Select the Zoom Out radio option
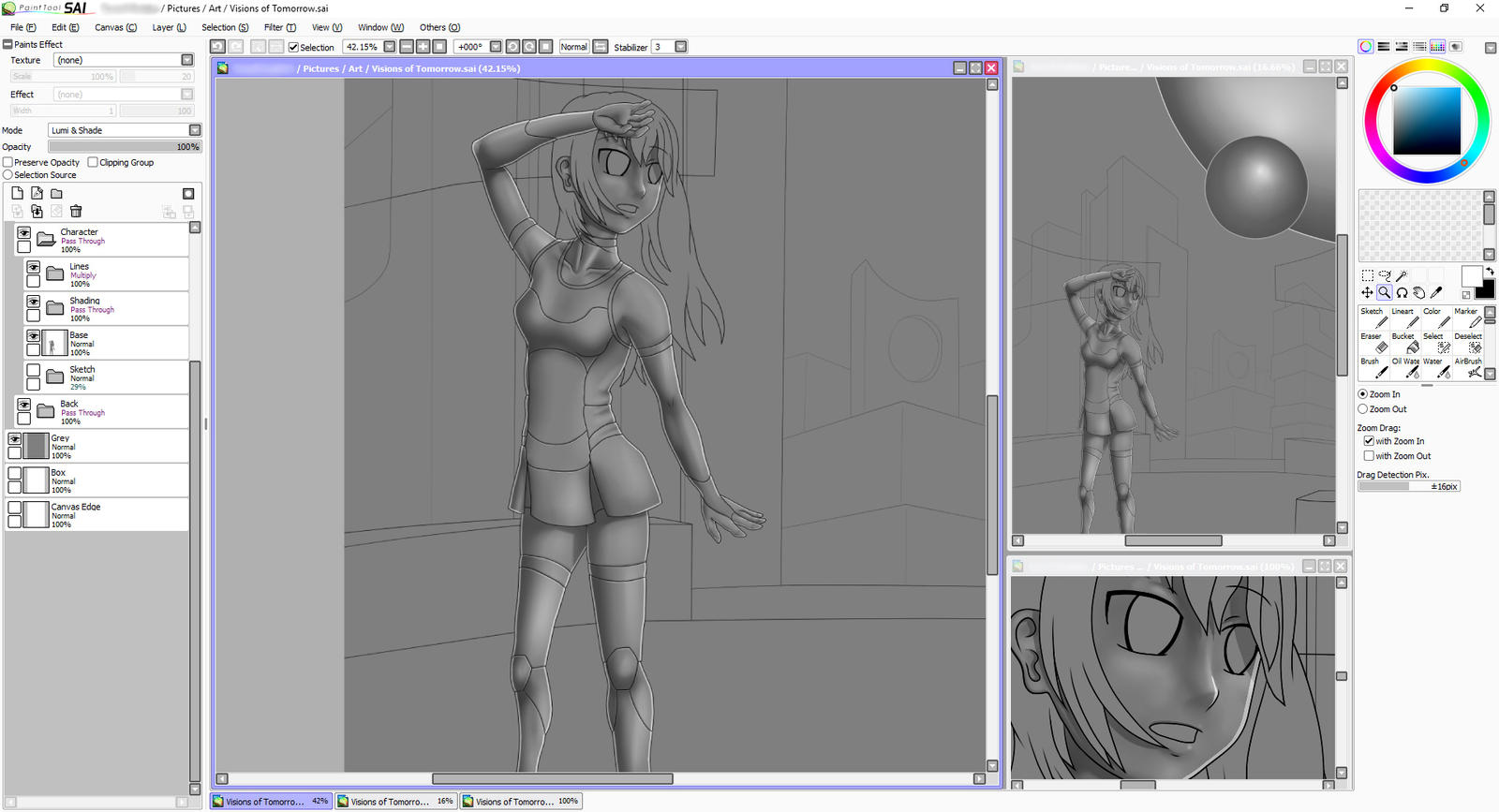The width and height of the screenshot is (1499, 812). [x=1363, y=409]
